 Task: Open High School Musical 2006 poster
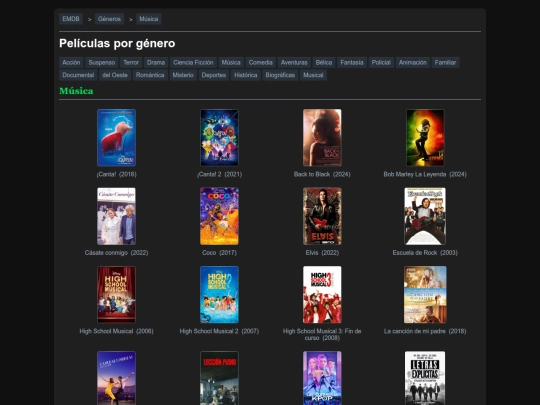click(116, 294)
